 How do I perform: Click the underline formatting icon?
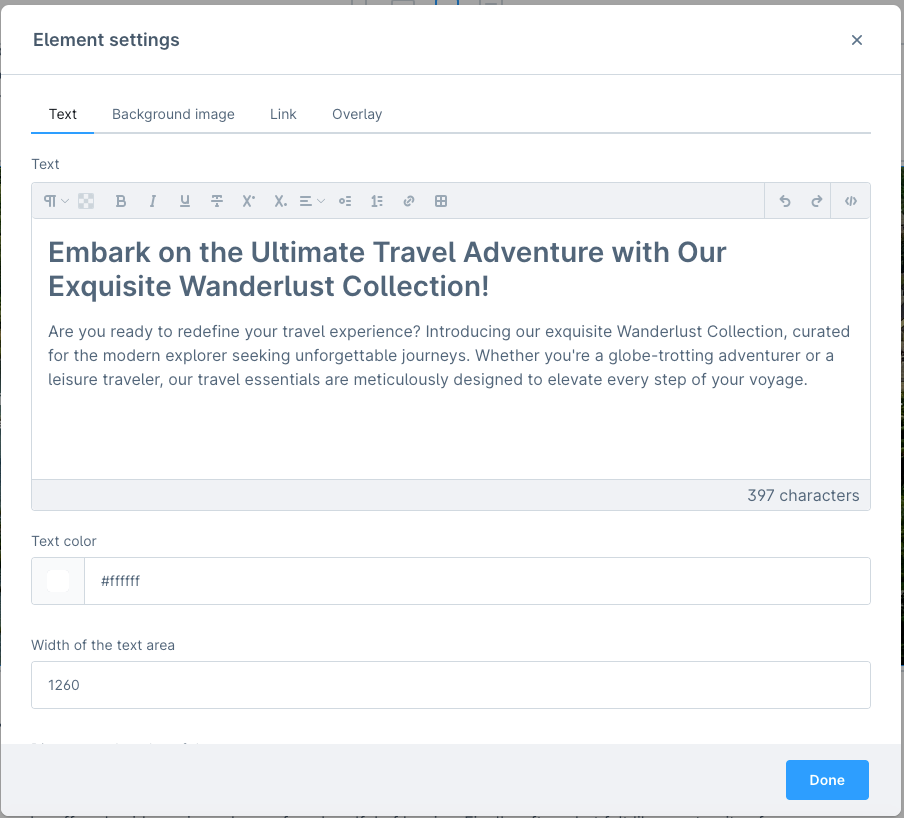185,201
